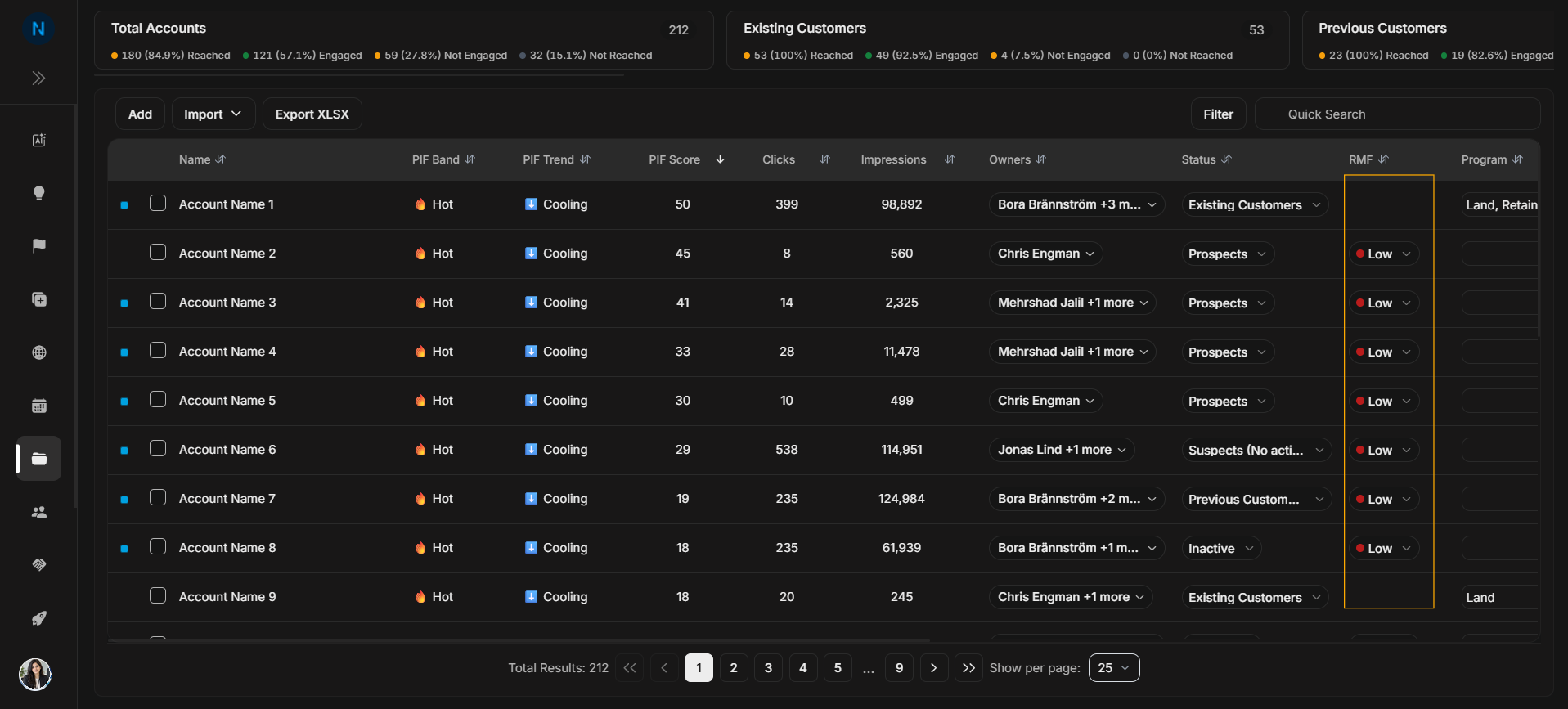Viewport: 1568px width, 709px height.
Task: Check the box beside Account Name 9
Action: pyautogui.click(x=158, y=596)
